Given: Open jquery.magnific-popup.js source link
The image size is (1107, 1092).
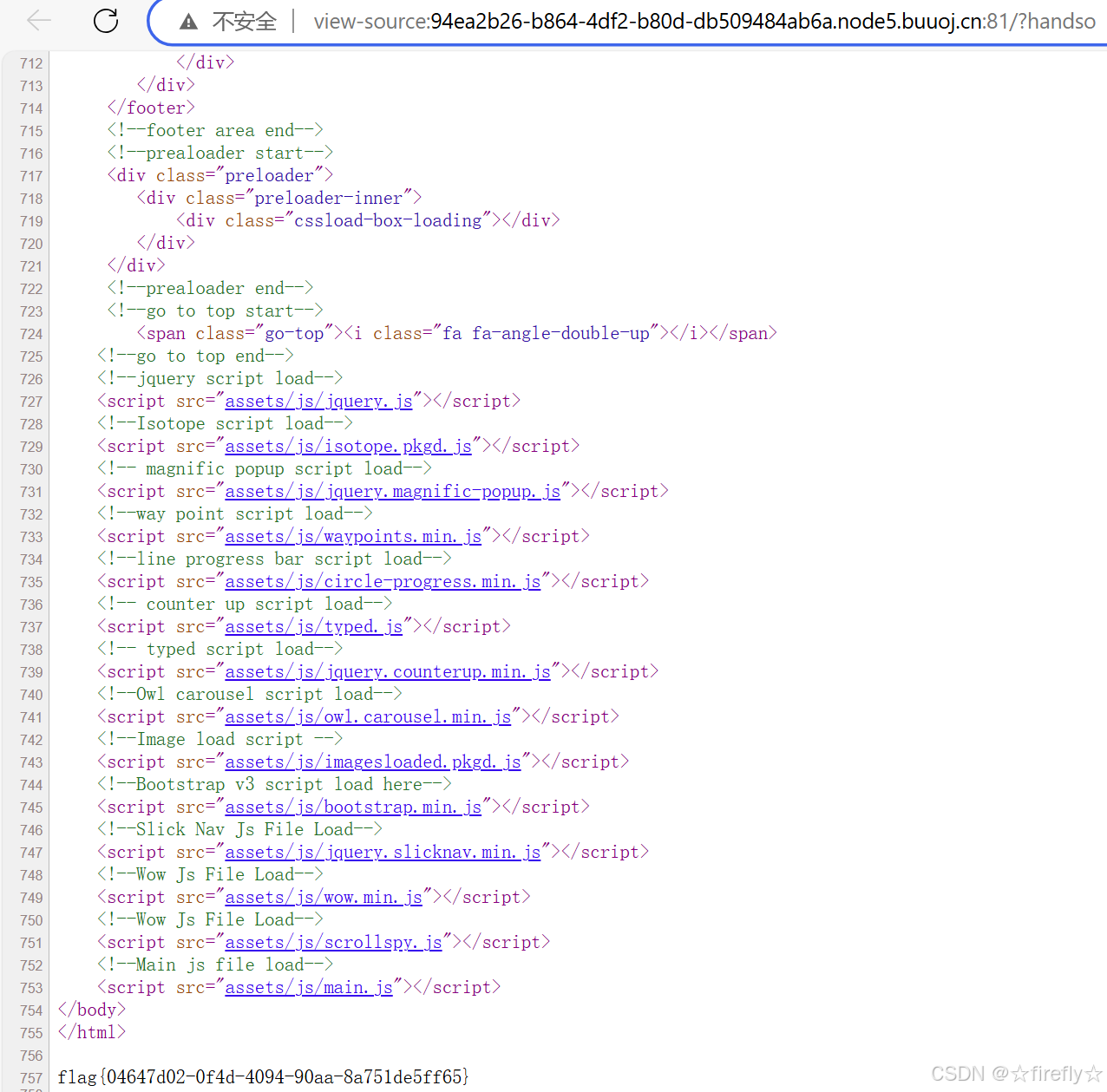Looking at the screenshot, I should tap(392, 491).
